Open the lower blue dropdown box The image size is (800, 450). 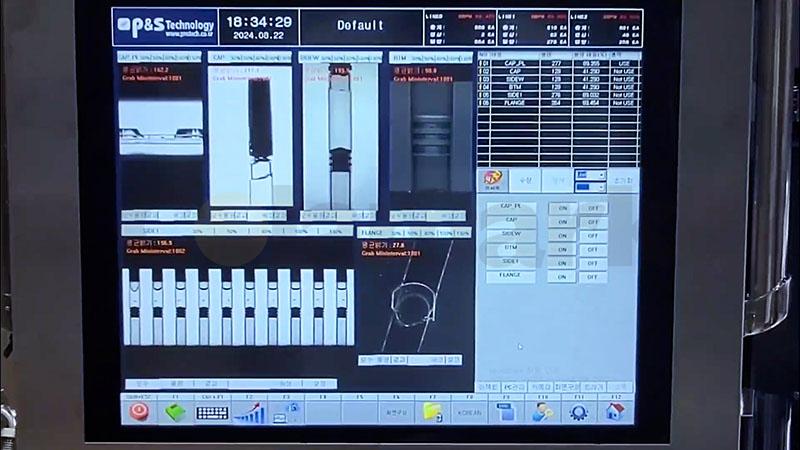(x=590, y=187)
